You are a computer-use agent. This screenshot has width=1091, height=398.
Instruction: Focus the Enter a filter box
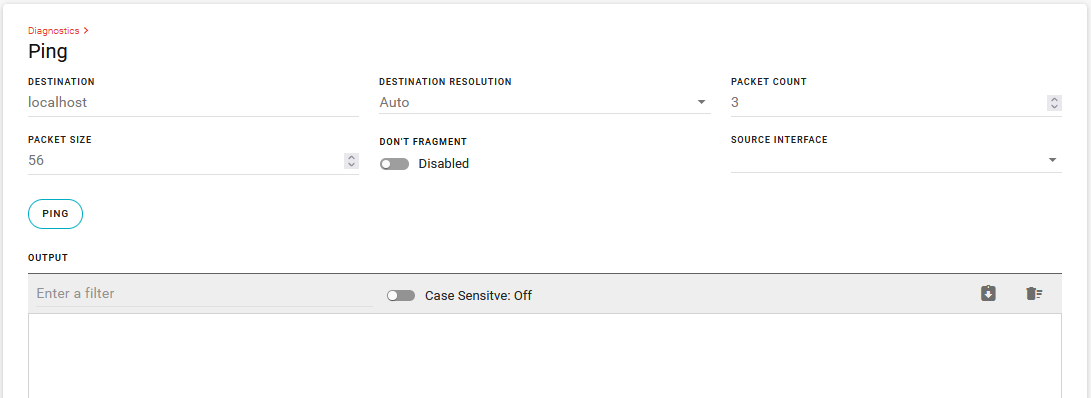(x=205, y=294)
